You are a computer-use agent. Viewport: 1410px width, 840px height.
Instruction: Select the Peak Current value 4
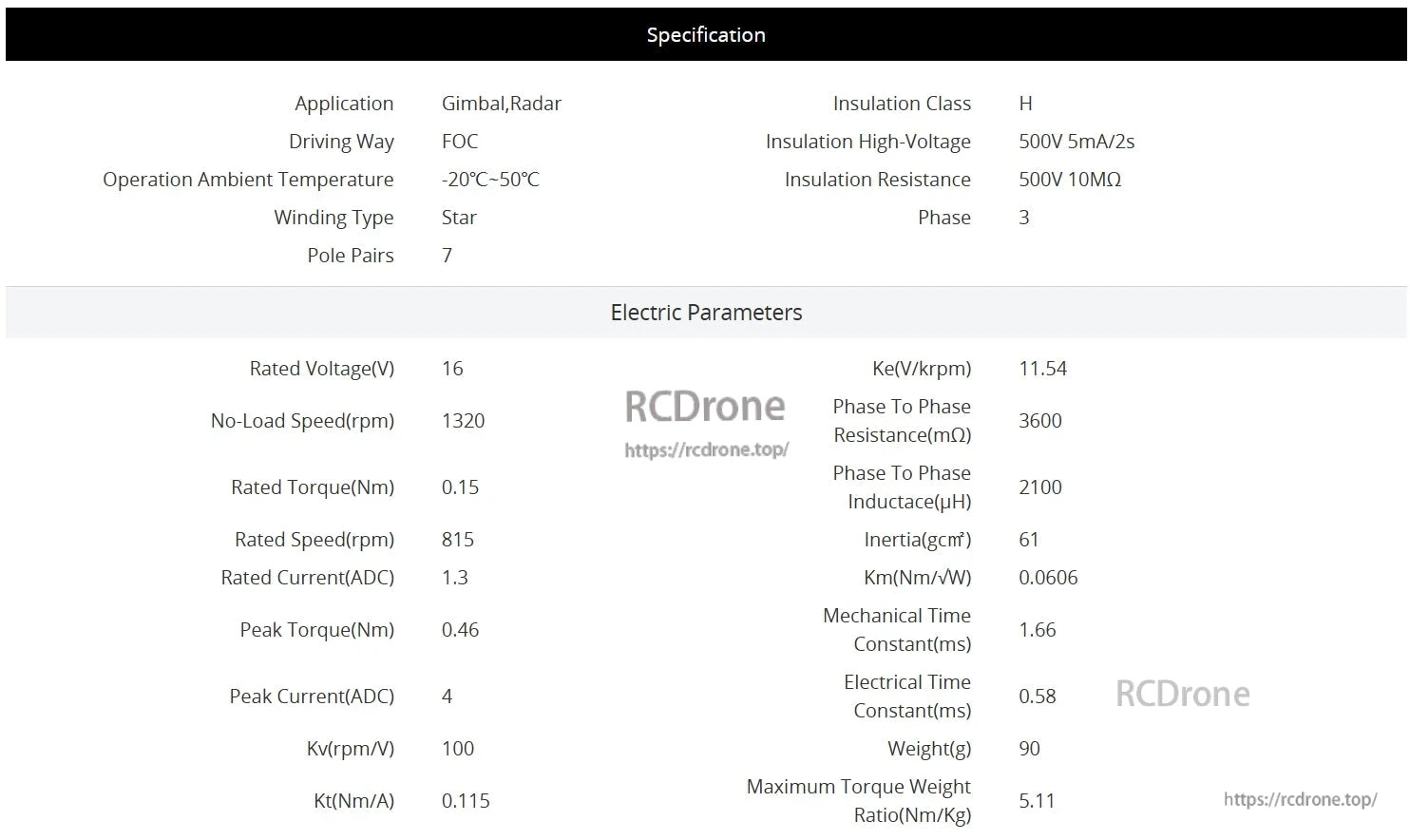447,697
